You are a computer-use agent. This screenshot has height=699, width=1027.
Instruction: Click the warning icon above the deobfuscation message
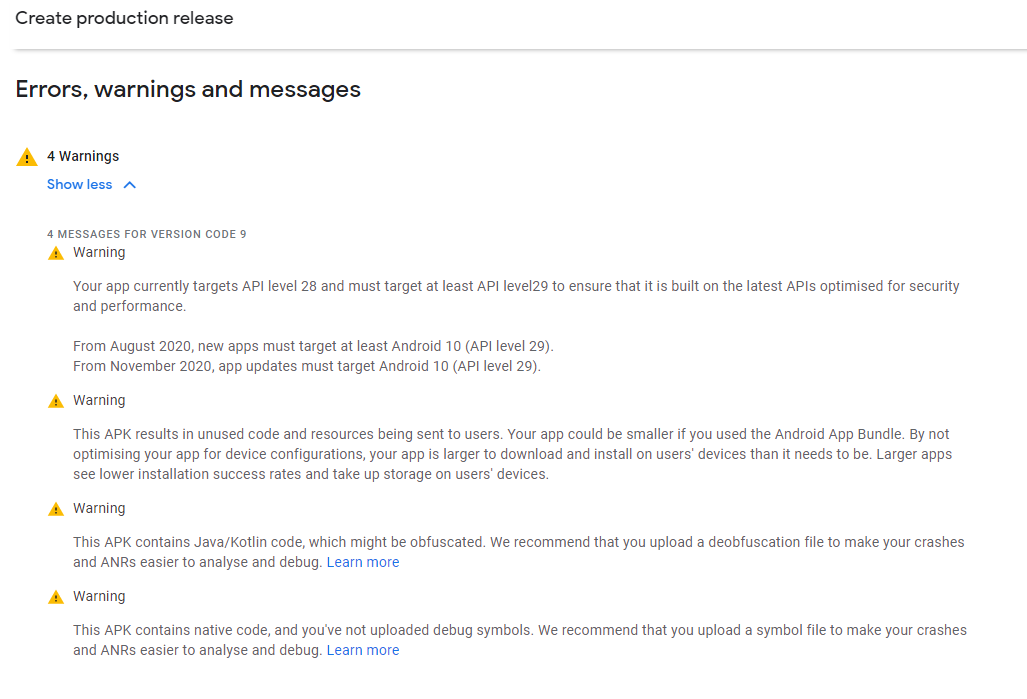pos(56,509)
